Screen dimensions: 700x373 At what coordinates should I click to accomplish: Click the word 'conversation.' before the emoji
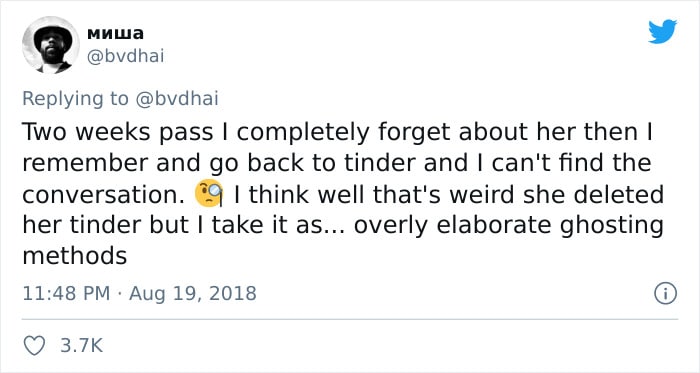click(x=103, y=195)
